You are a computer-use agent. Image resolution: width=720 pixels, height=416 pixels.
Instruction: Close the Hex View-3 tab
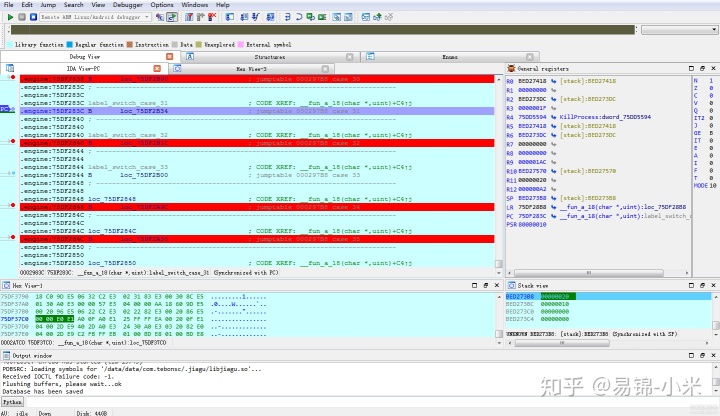point(325,69)
